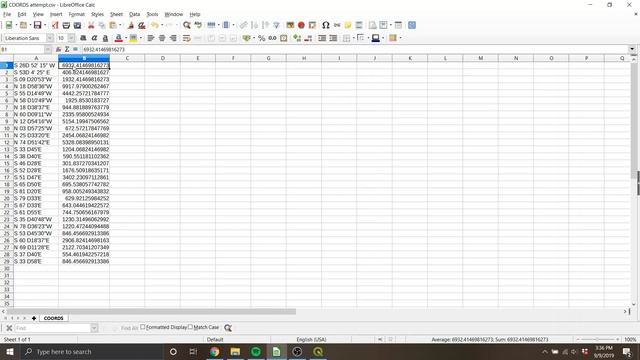Open the Format menu

[77, 14]
